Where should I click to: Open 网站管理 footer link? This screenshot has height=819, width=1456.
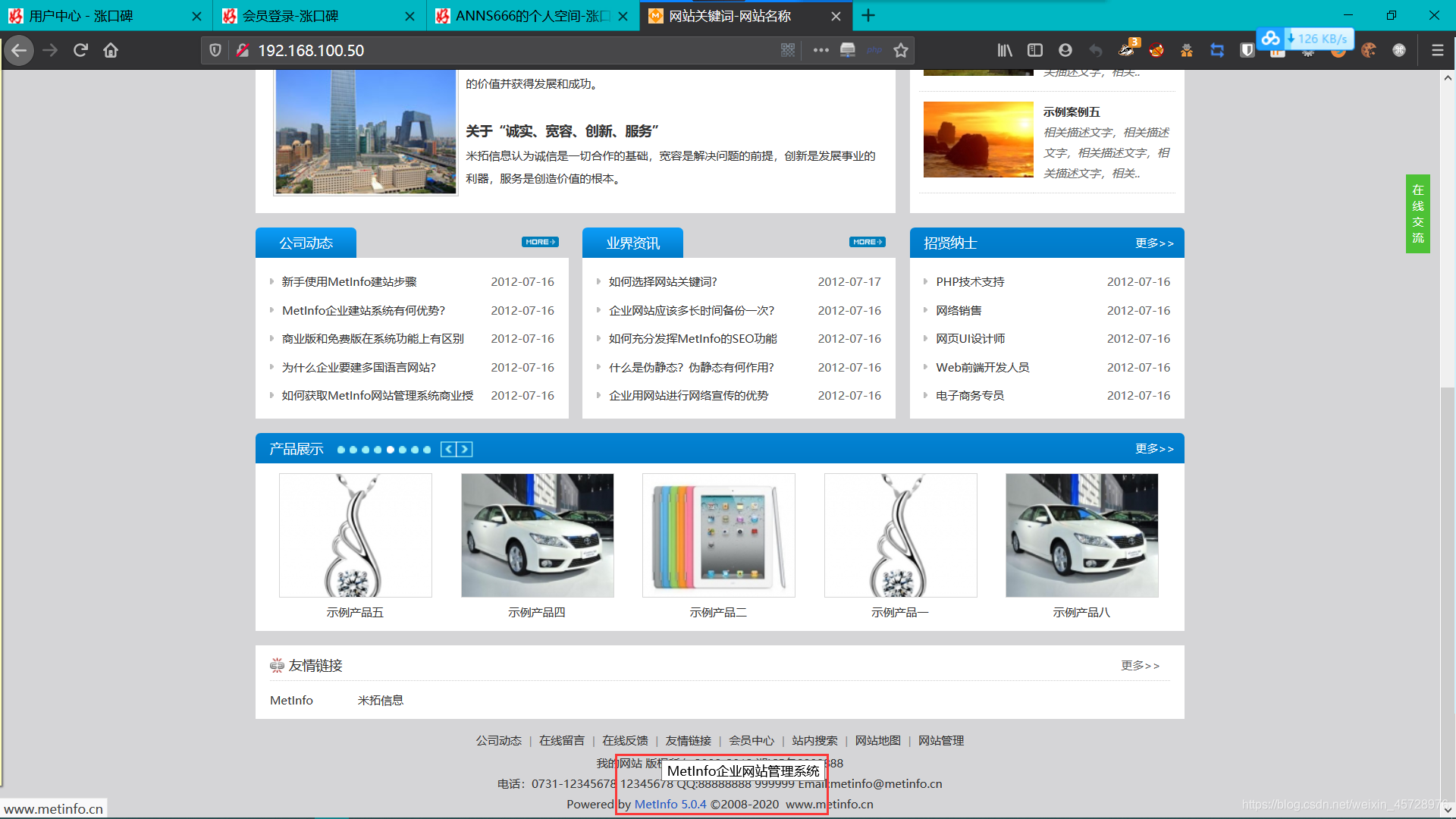(x=940, y=740)
